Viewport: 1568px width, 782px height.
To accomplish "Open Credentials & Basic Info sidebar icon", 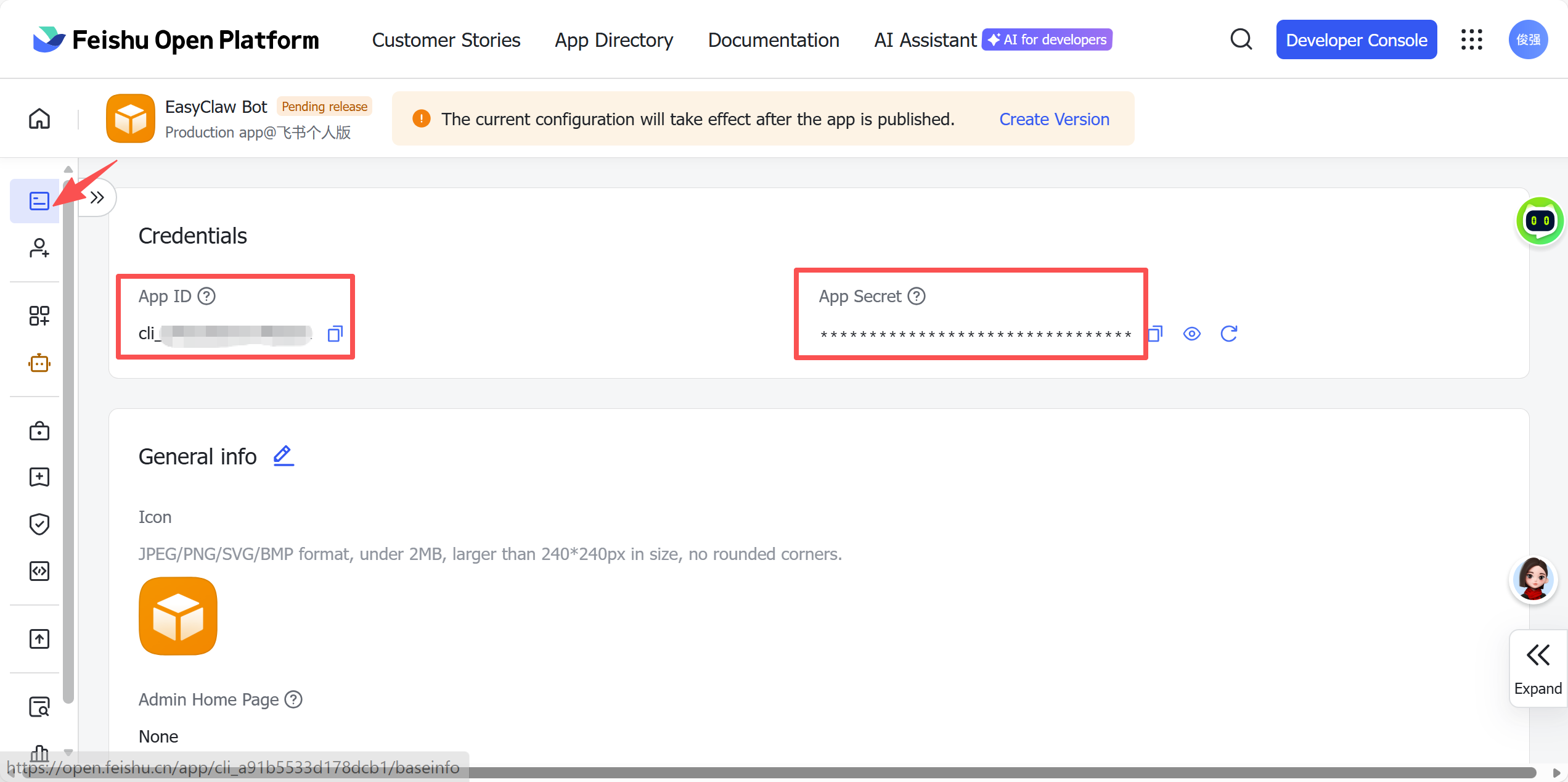I will point(39,201).
